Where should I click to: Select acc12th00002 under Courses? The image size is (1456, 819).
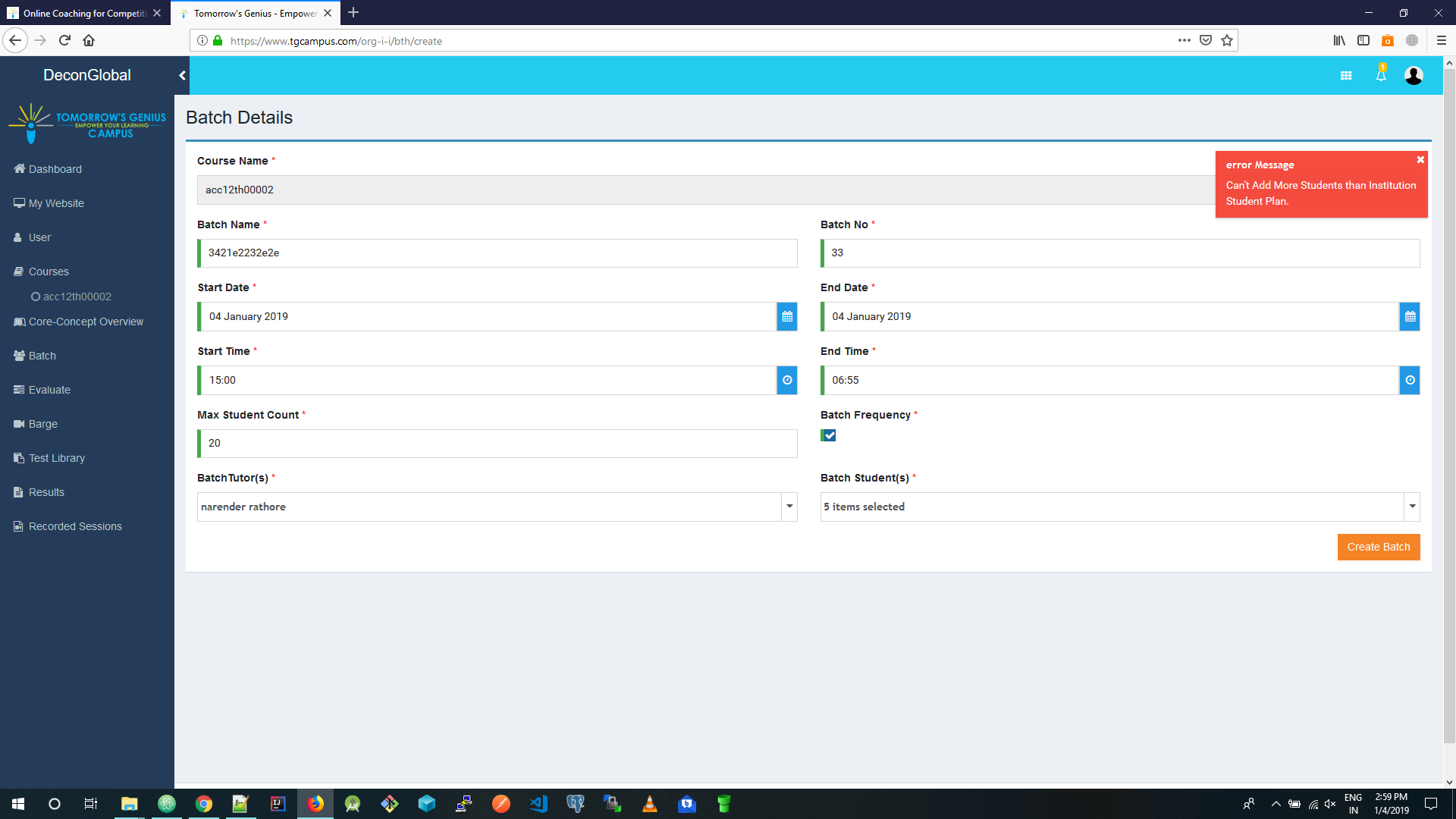coord(77,297)
